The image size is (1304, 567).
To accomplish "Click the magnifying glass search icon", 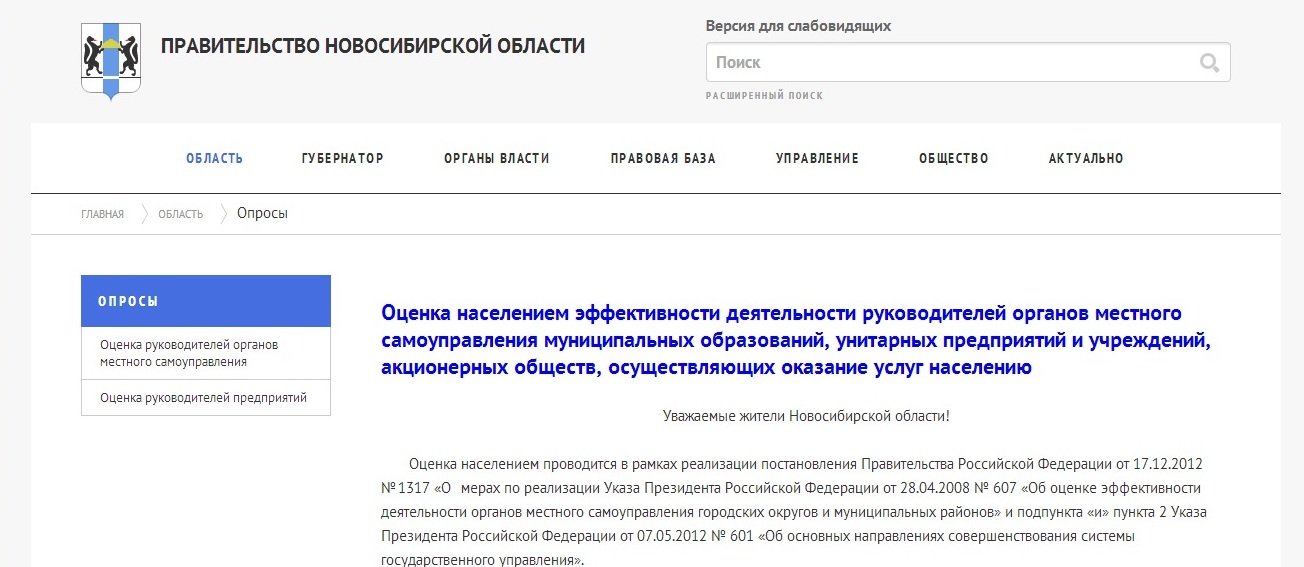I will [1209, 63].
